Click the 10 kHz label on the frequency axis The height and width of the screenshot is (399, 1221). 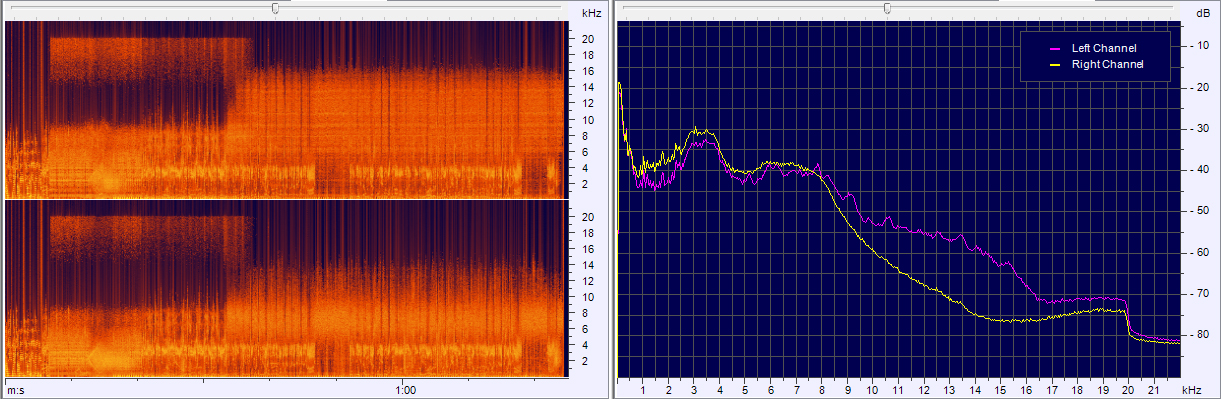click(x=873, y=388)
